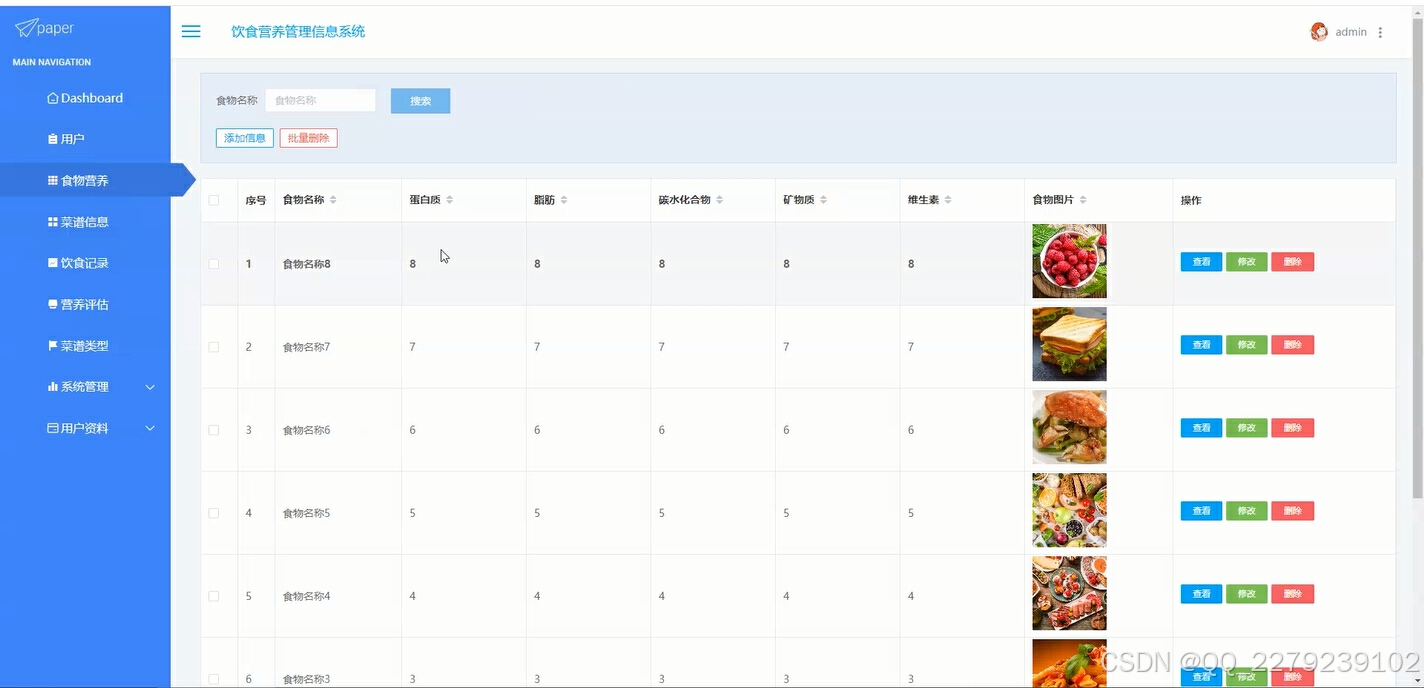Select the Dashboard home icon
The height and width of the screenshot is (688, 1424).
pyautogui.click(x=51, y=97)
